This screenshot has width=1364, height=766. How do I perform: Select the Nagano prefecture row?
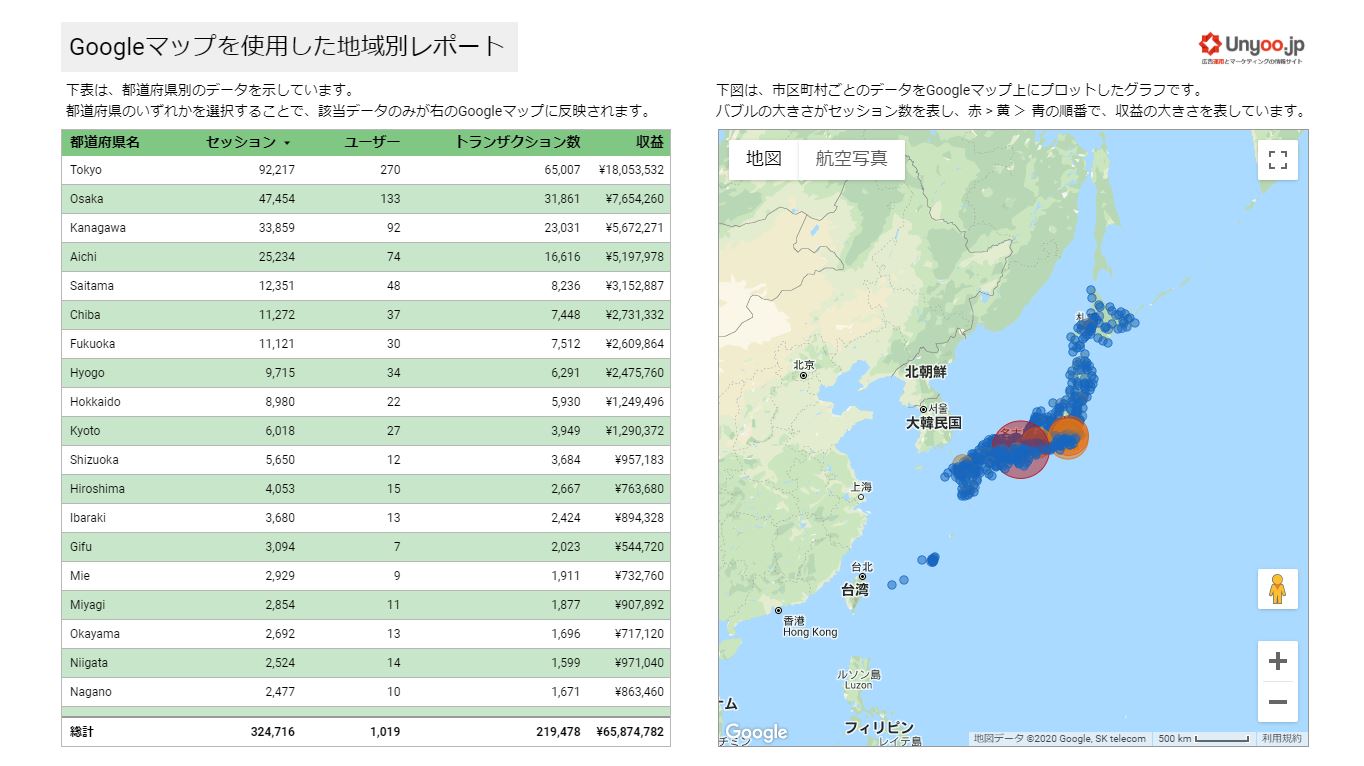point(366,692)
